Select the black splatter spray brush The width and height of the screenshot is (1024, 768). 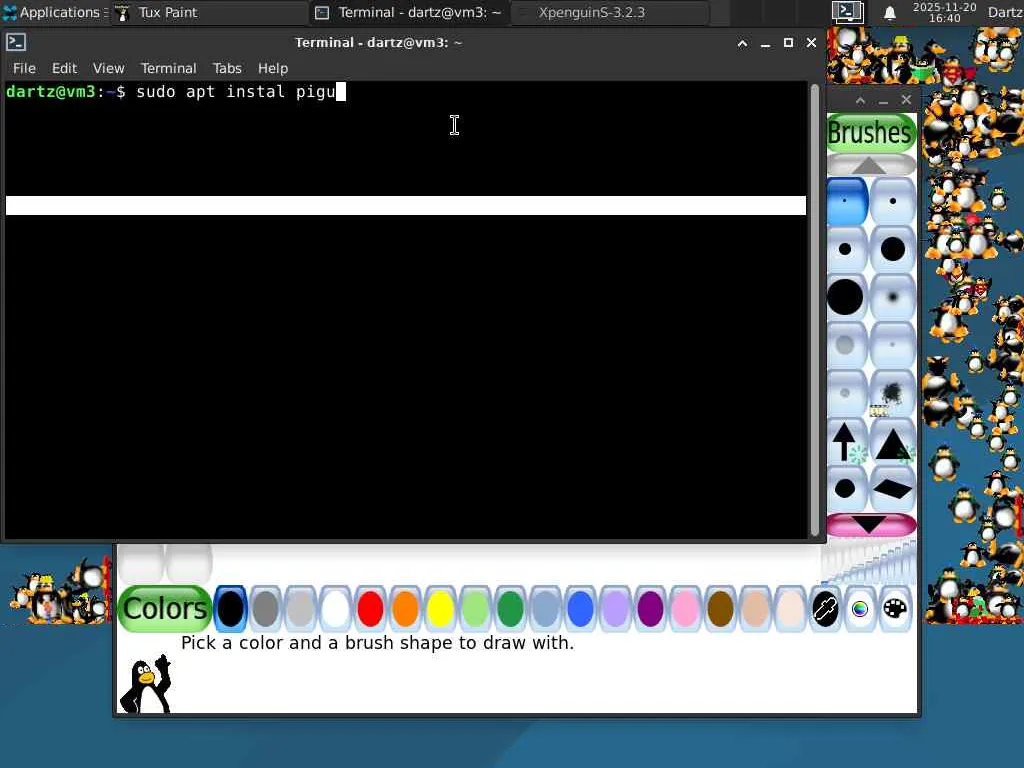pyautogui.click(x=893, y=392)
